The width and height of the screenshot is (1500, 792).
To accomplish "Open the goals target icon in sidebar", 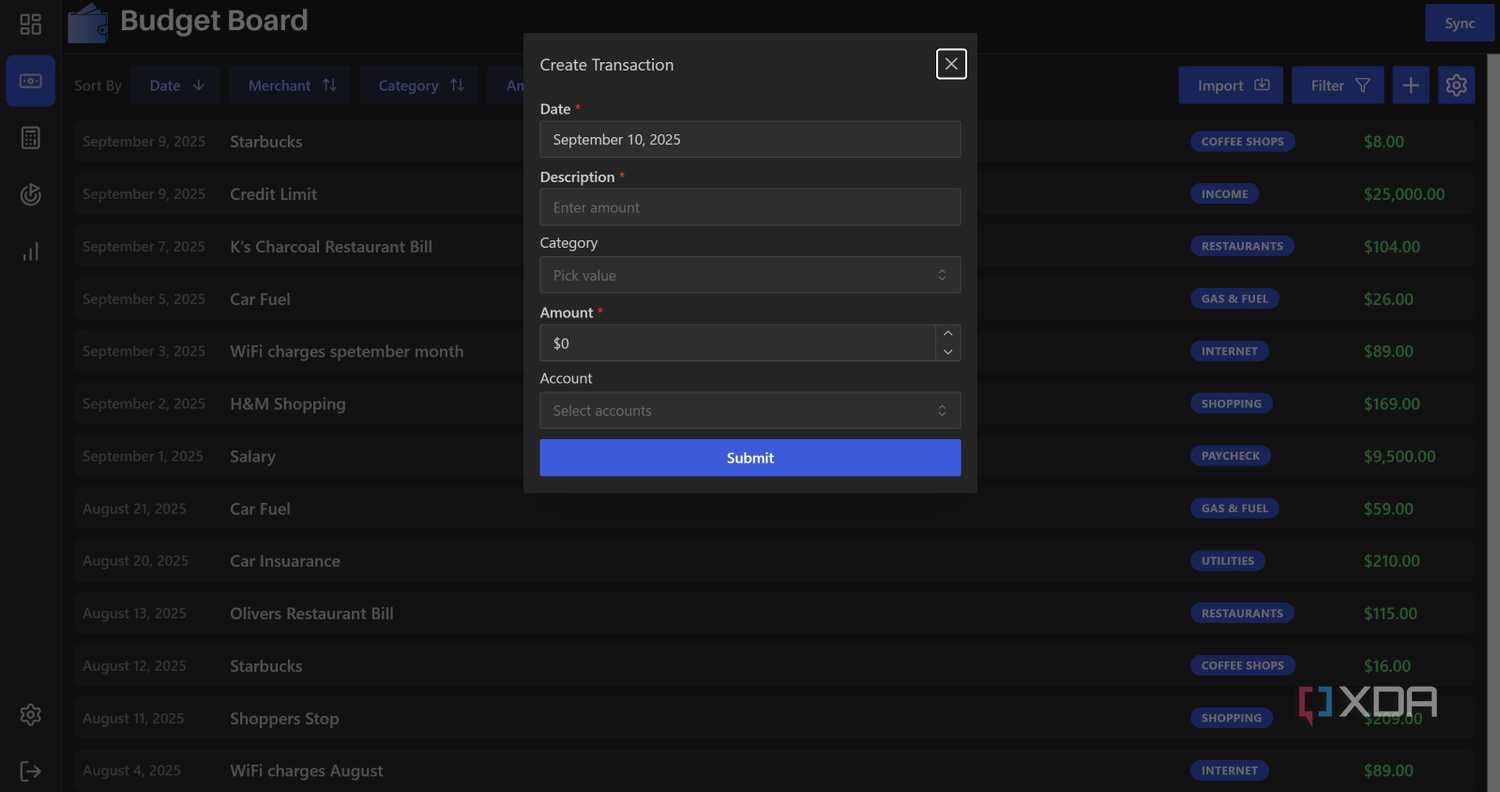I will pyautogui.click(x=31, y=195).
